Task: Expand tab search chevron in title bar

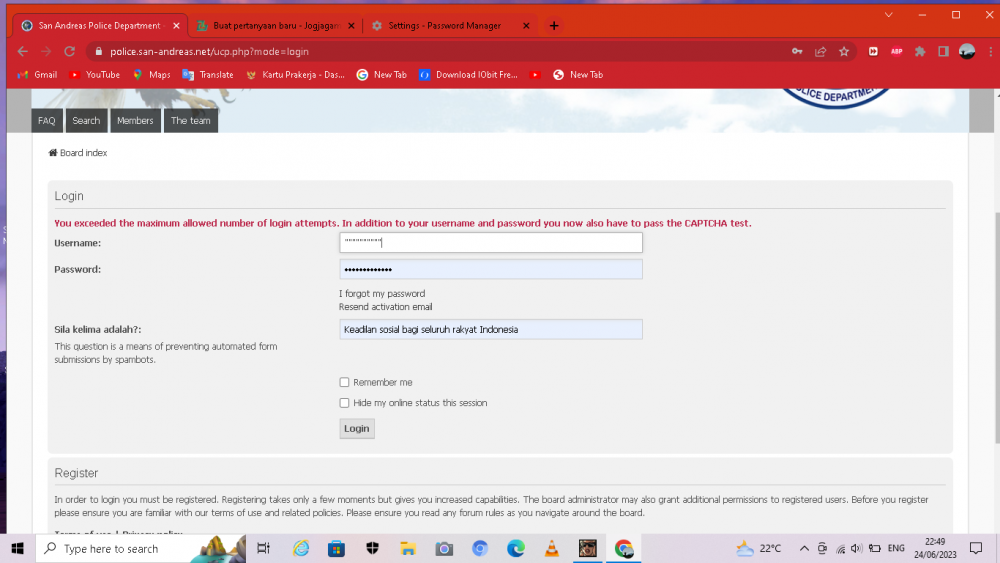Action: tap(888, 15)
